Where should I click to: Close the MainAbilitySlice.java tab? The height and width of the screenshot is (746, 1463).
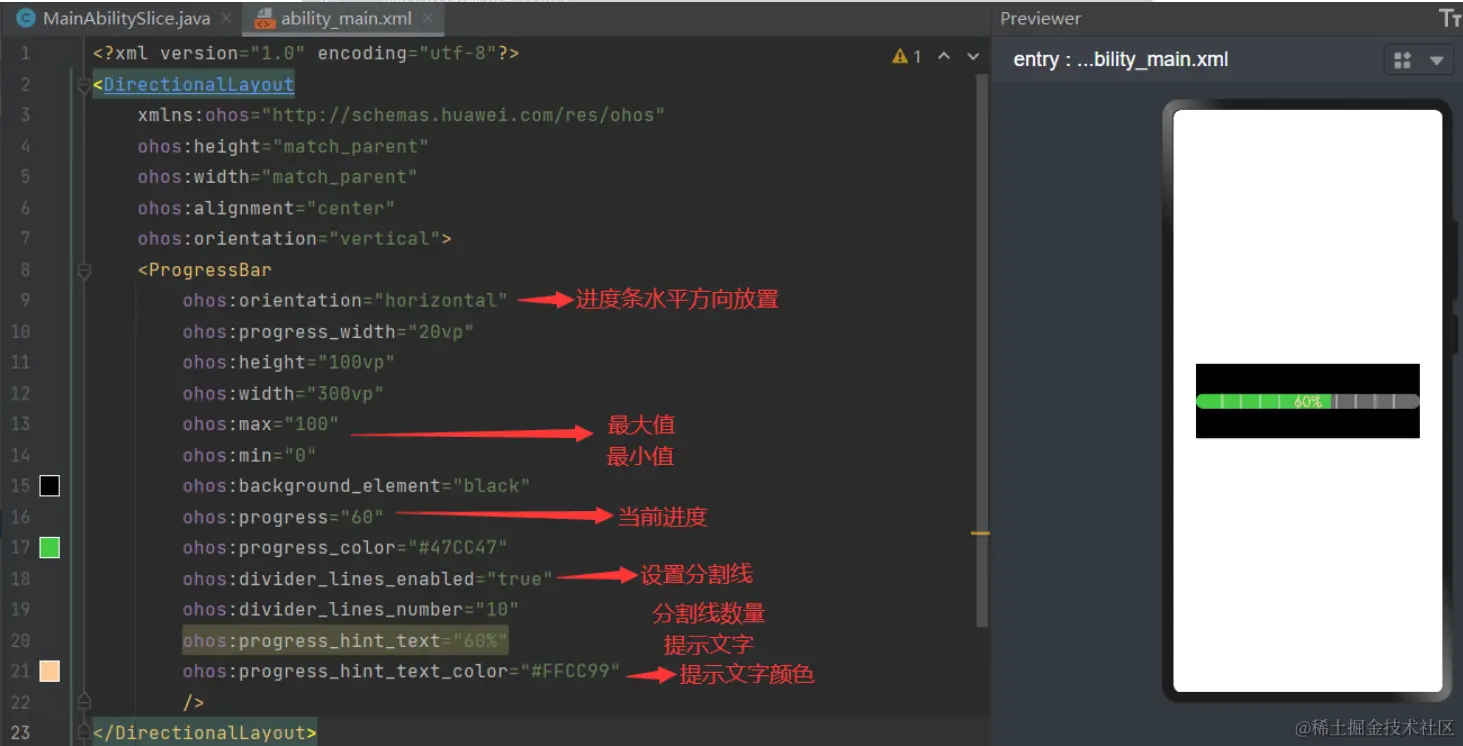click(x=225, y=19)
